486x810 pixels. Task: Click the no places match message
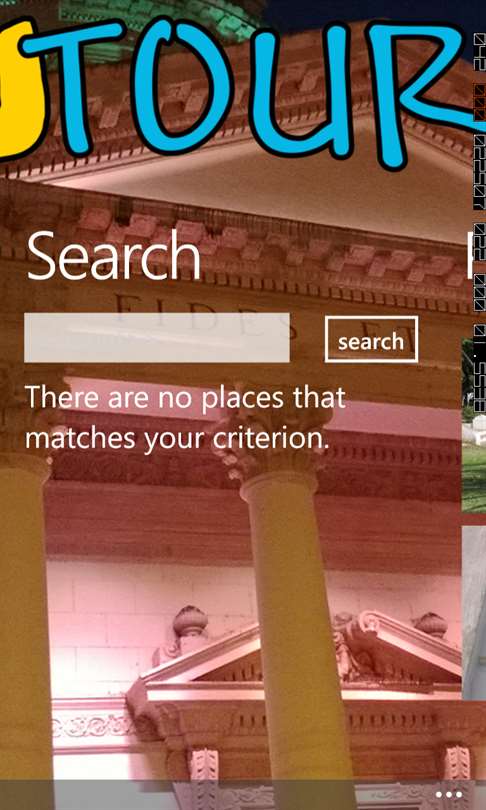pos(185,417)
